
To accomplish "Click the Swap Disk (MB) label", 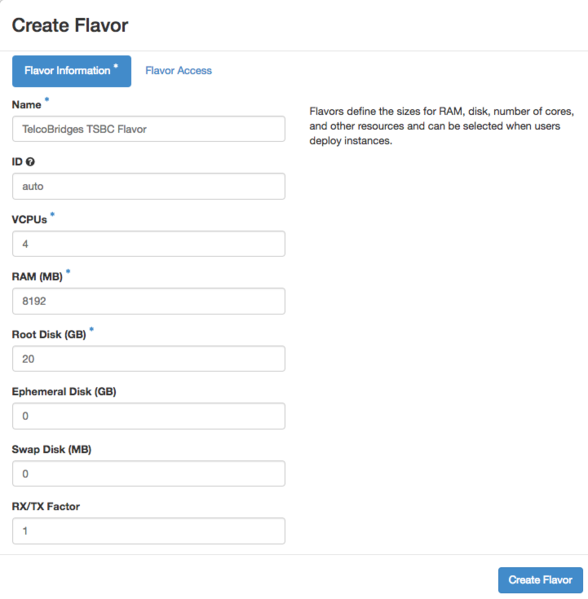I will pos(52,450).
